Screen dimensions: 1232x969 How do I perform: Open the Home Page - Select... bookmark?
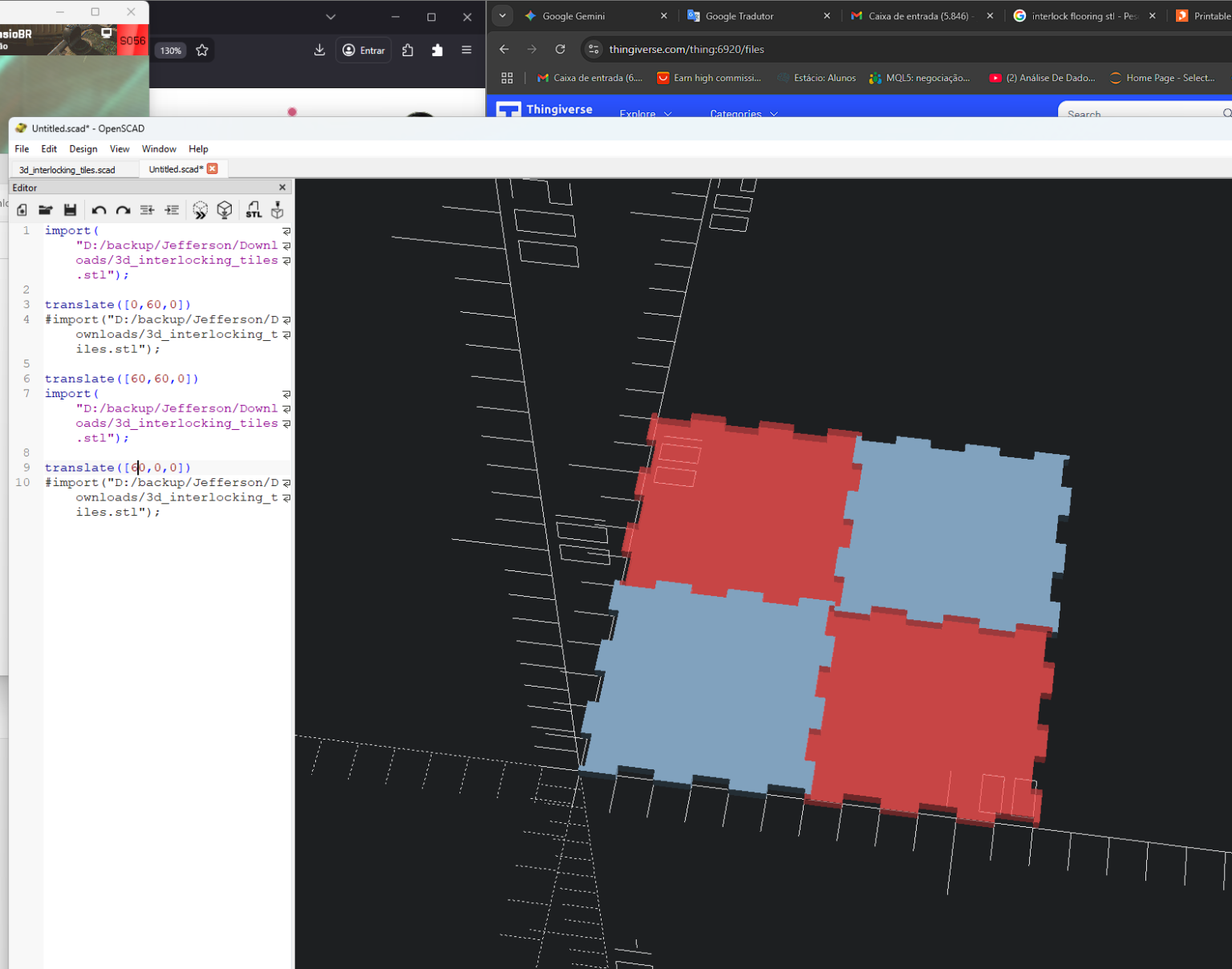coord(1162,78)
